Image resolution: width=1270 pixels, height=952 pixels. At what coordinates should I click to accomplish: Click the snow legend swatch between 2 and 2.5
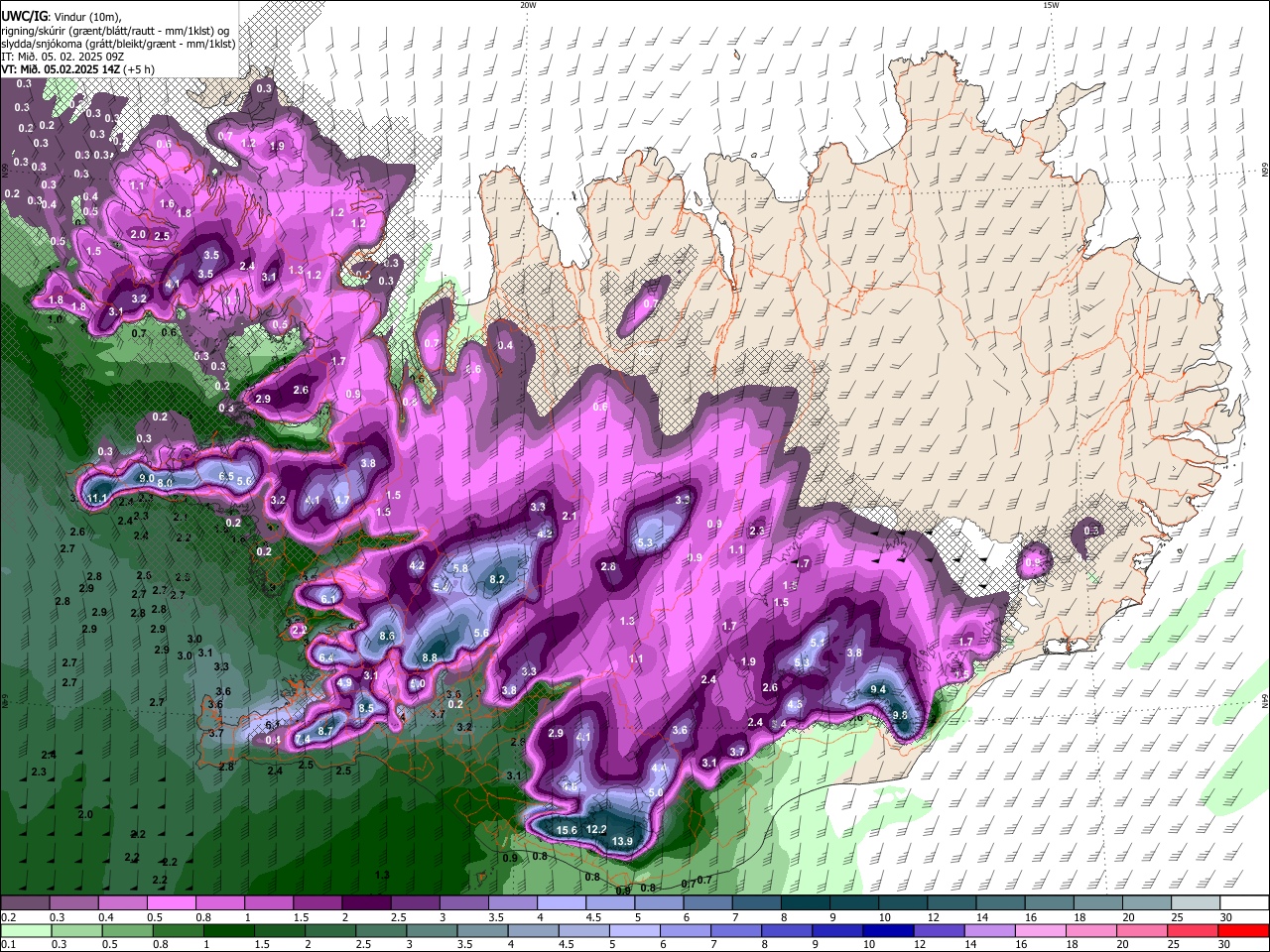[x=366, y=903]
